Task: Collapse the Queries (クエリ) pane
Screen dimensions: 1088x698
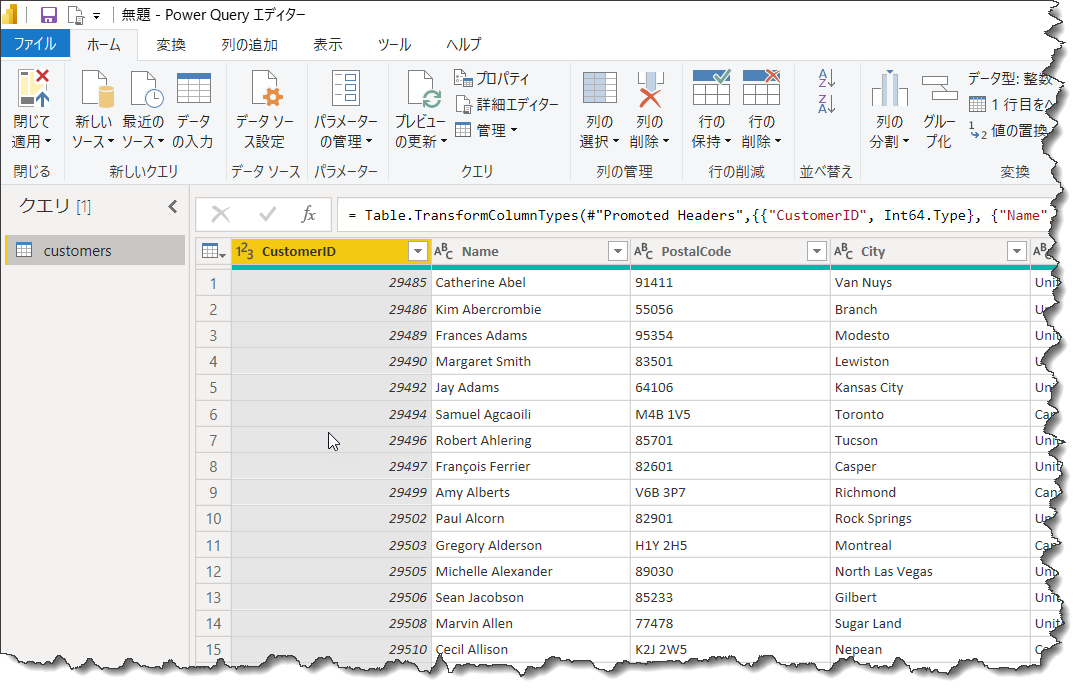Action: [x=173, y=206]
